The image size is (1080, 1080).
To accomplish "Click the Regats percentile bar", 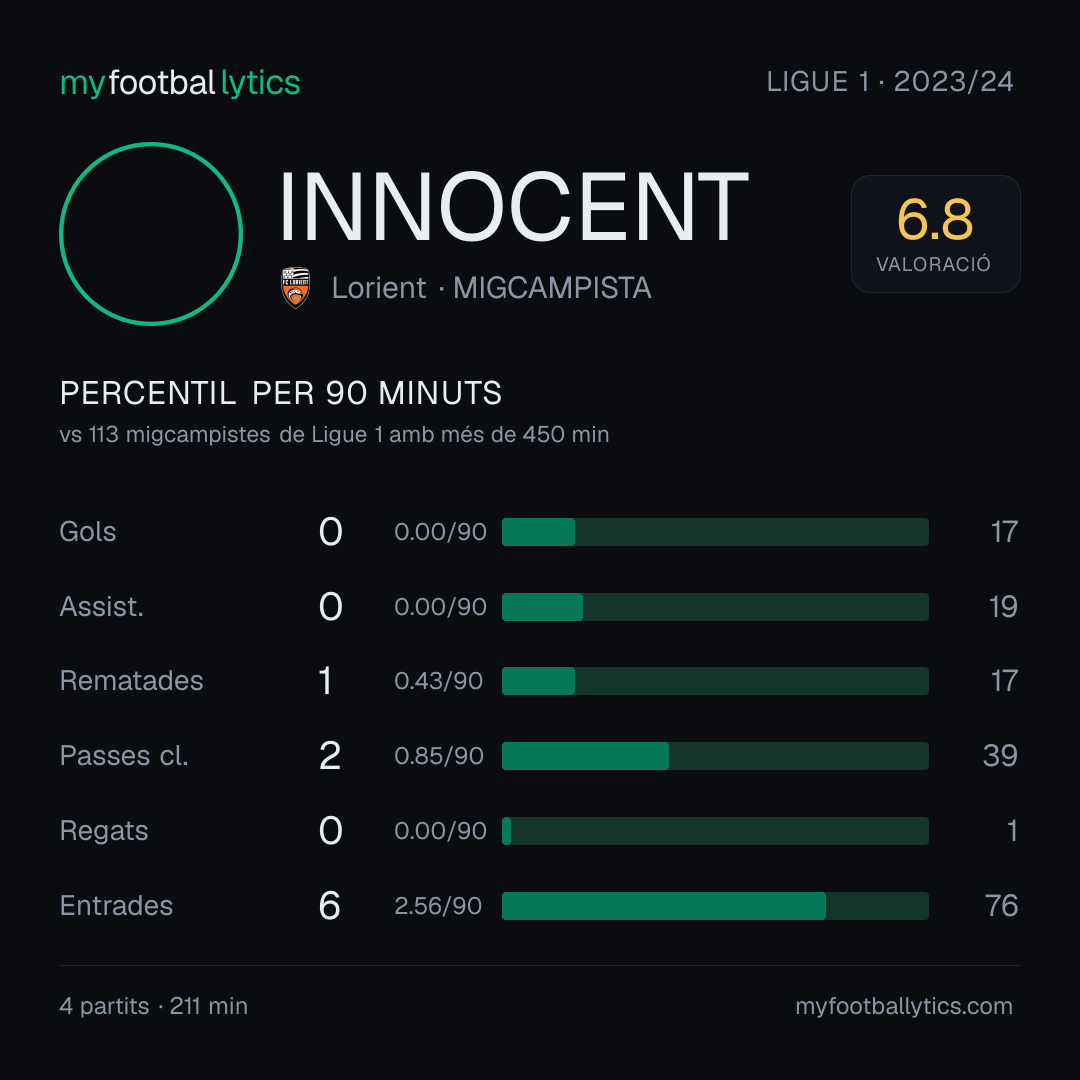I will point(715,831).
